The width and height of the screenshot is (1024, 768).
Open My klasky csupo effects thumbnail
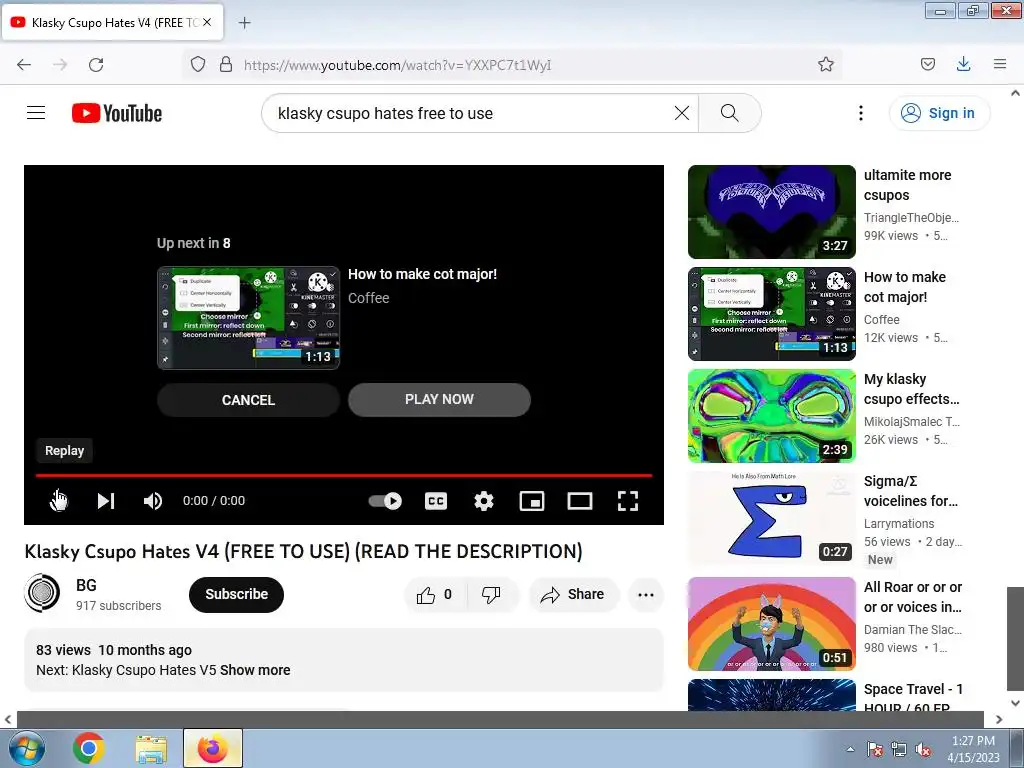point(771,416)
